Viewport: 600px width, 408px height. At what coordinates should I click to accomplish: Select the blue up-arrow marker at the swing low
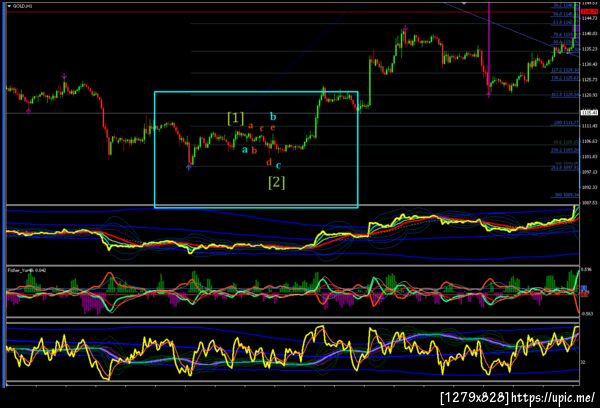click(x=189, y=167)
